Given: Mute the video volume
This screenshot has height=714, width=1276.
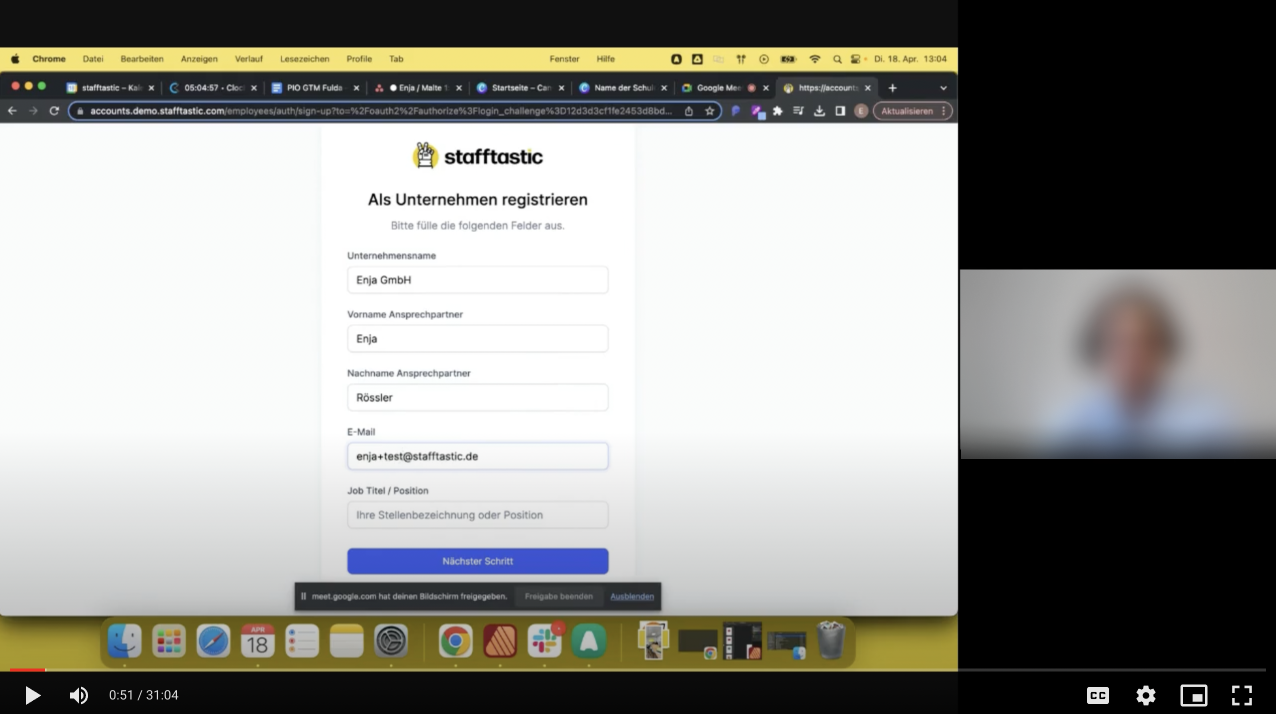Looking at the screenshot, I should pyautogui.click(x=79, y=695).
